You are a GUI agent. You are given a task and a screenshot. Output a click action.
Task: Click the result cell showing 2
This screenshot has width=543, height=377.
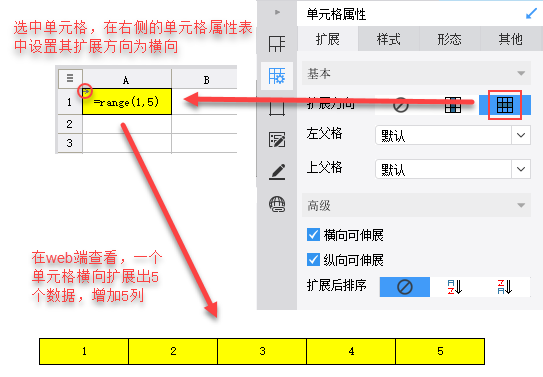coord(173,351)
